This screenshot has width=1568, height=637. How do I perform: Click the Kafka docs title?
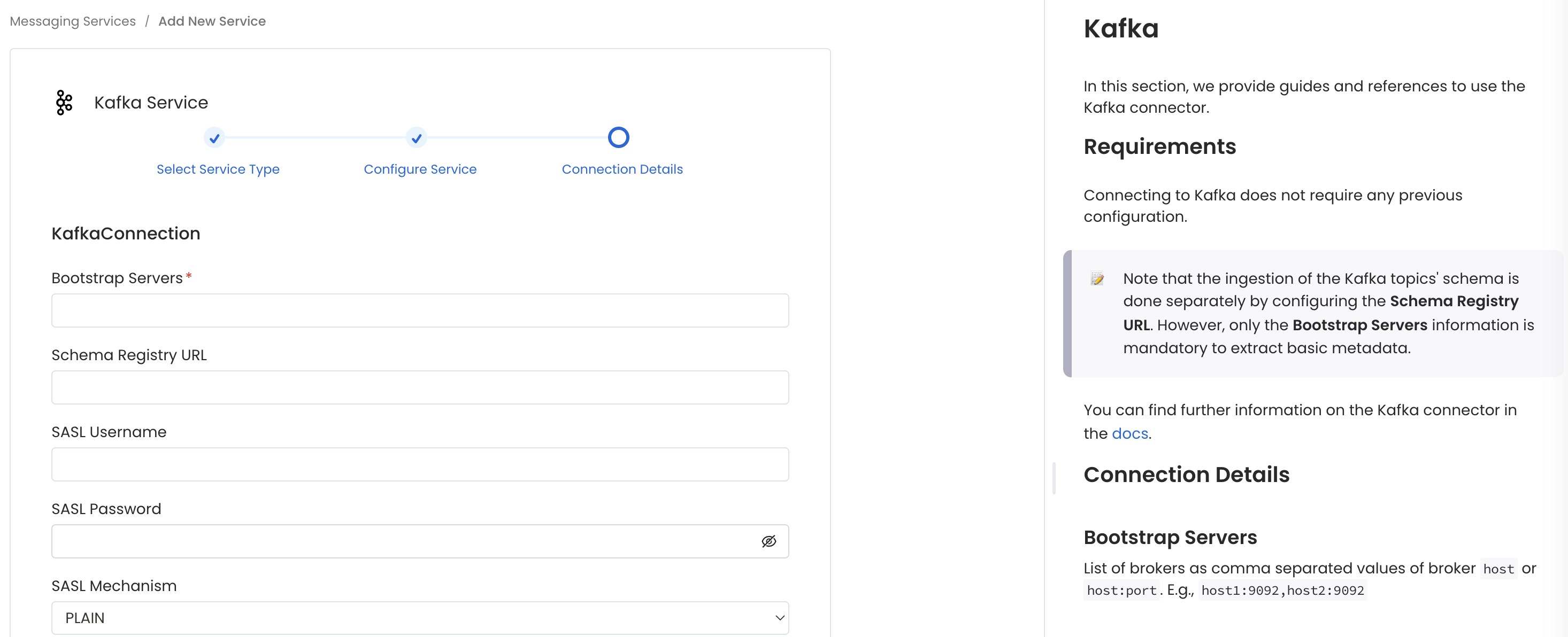click(1120, 29)
